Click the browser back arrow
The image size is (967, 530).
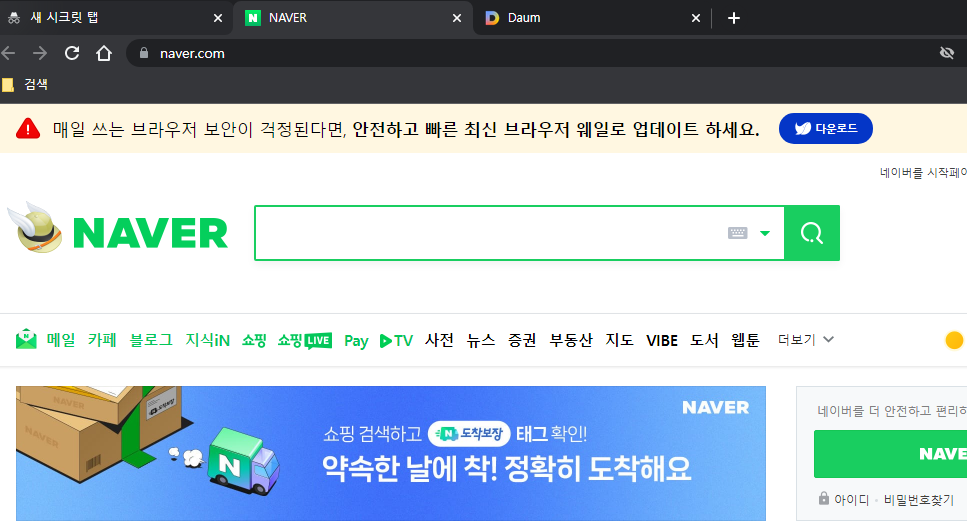click(8, 53)
